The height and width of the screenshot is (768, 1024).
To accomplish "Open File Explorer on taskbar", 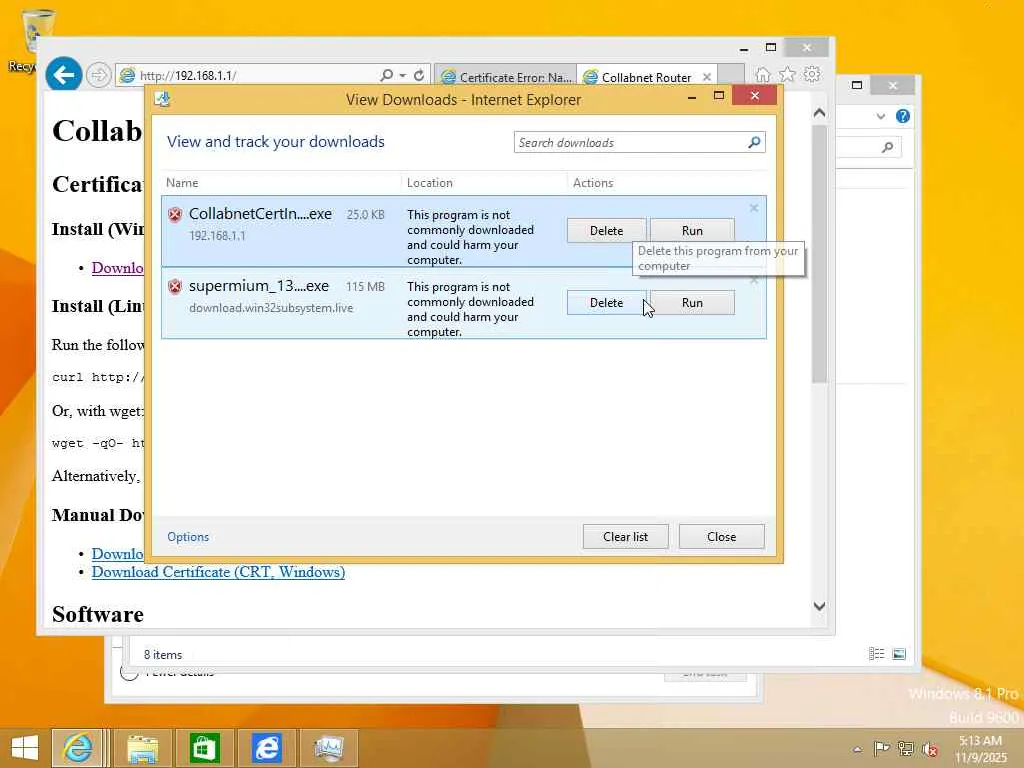I will (x=143, y=748).
